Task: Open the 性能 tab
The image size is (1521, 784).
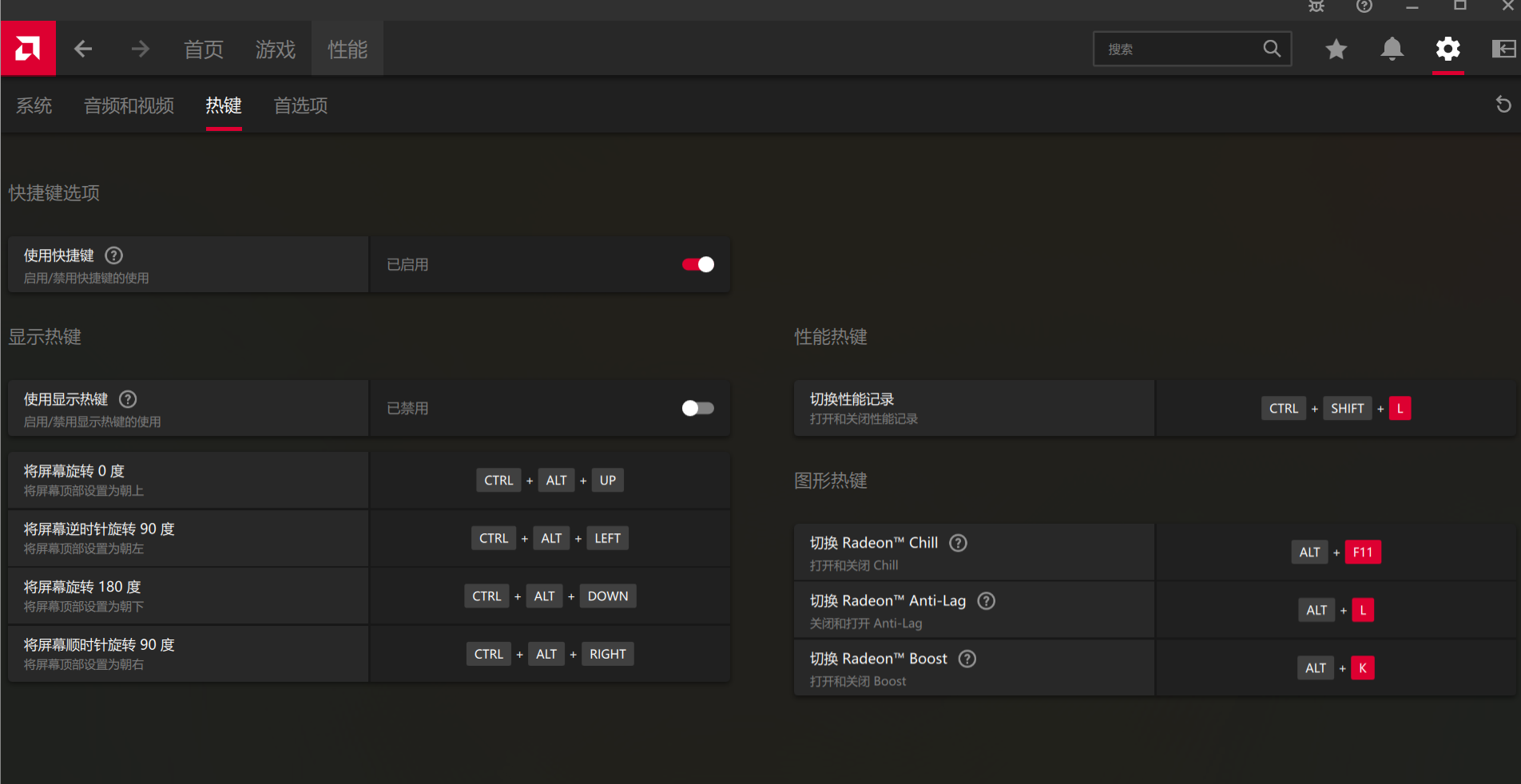Action: (347, 49)
